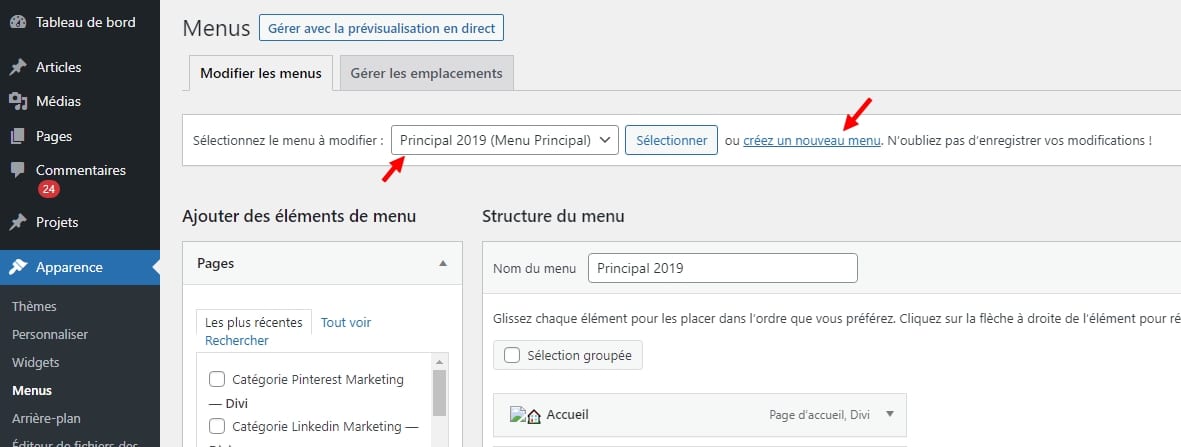Click the Sélectionner button
Viewport: 1181px width, 447px height.
coord(671,140)
